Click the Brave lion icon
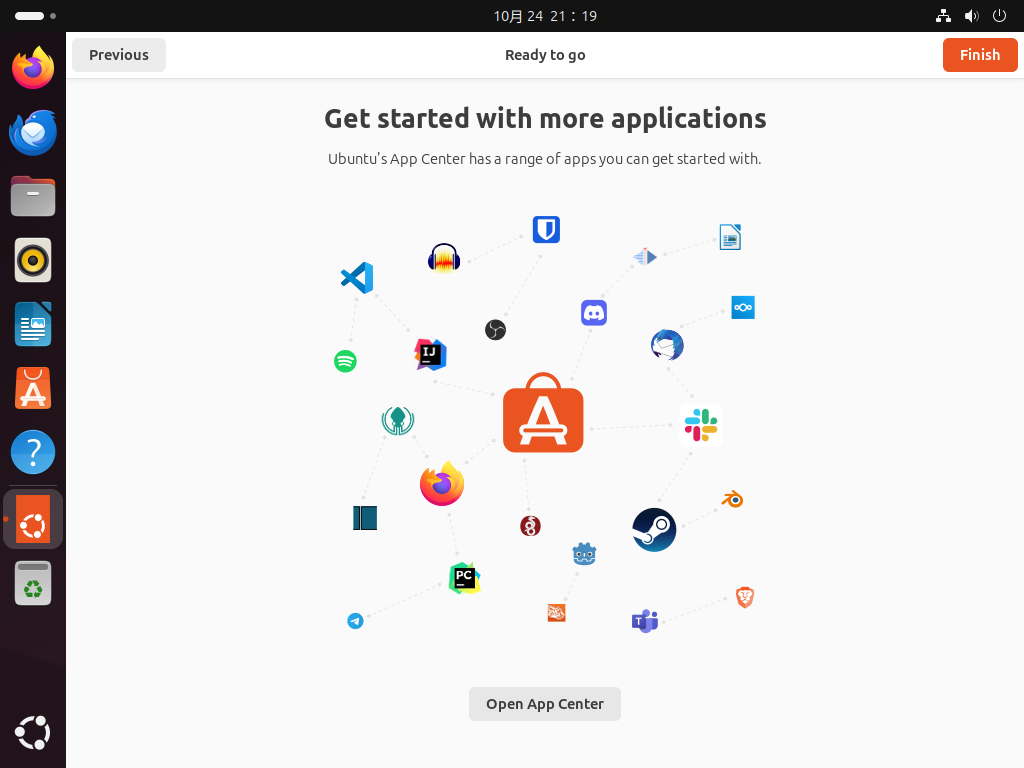 click(745, 597)
